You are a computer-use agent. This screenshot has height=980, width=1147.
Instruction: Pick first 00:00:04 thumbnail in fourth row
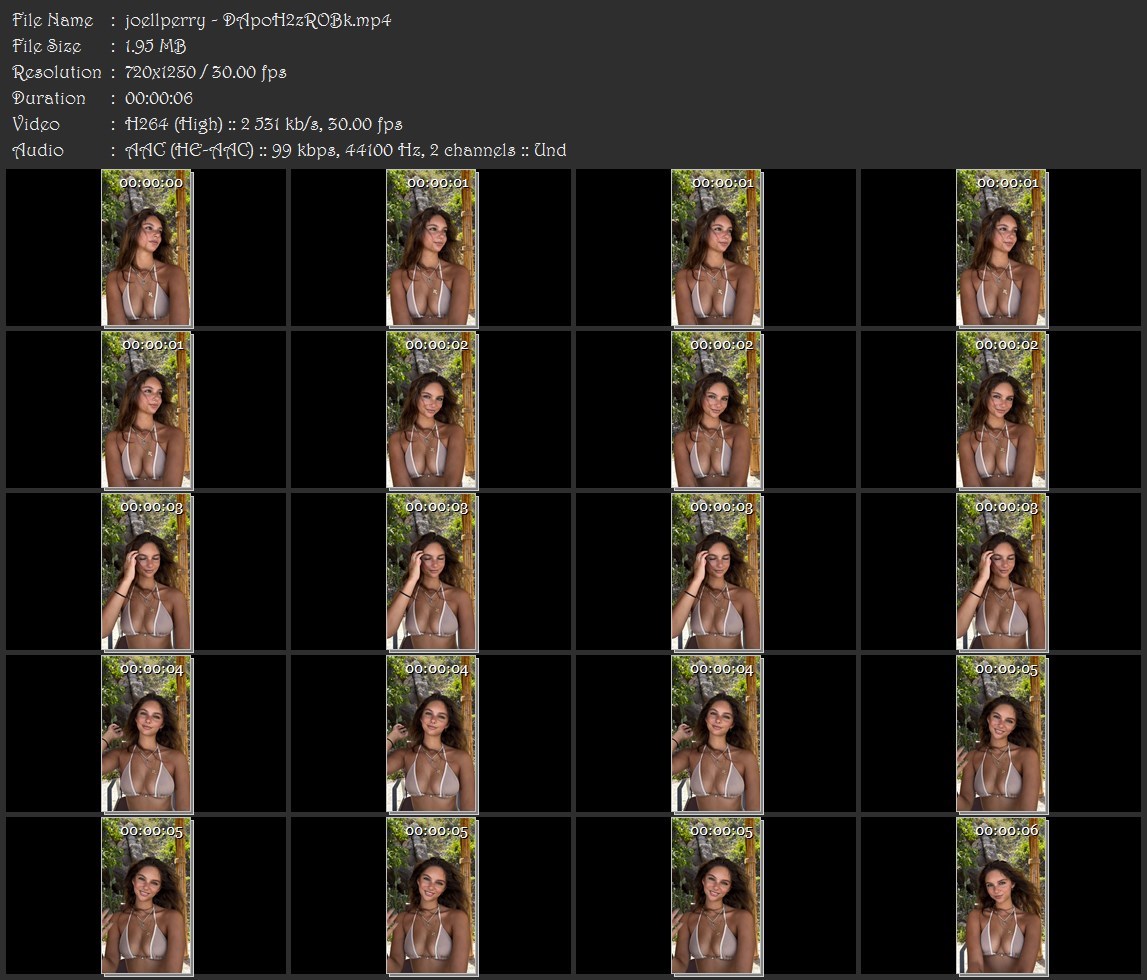click(146, 734)
